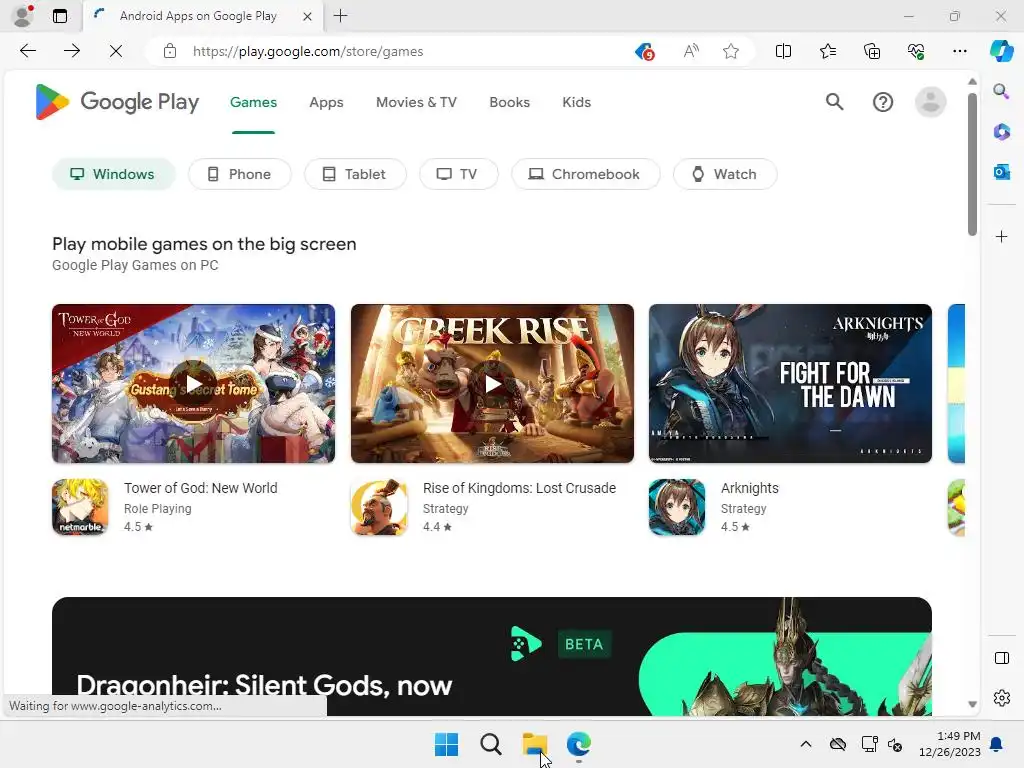The height and width of the screenshot is (768, 1024).
Task: Select the Tablet device filter
Action: tap(355, 174)
